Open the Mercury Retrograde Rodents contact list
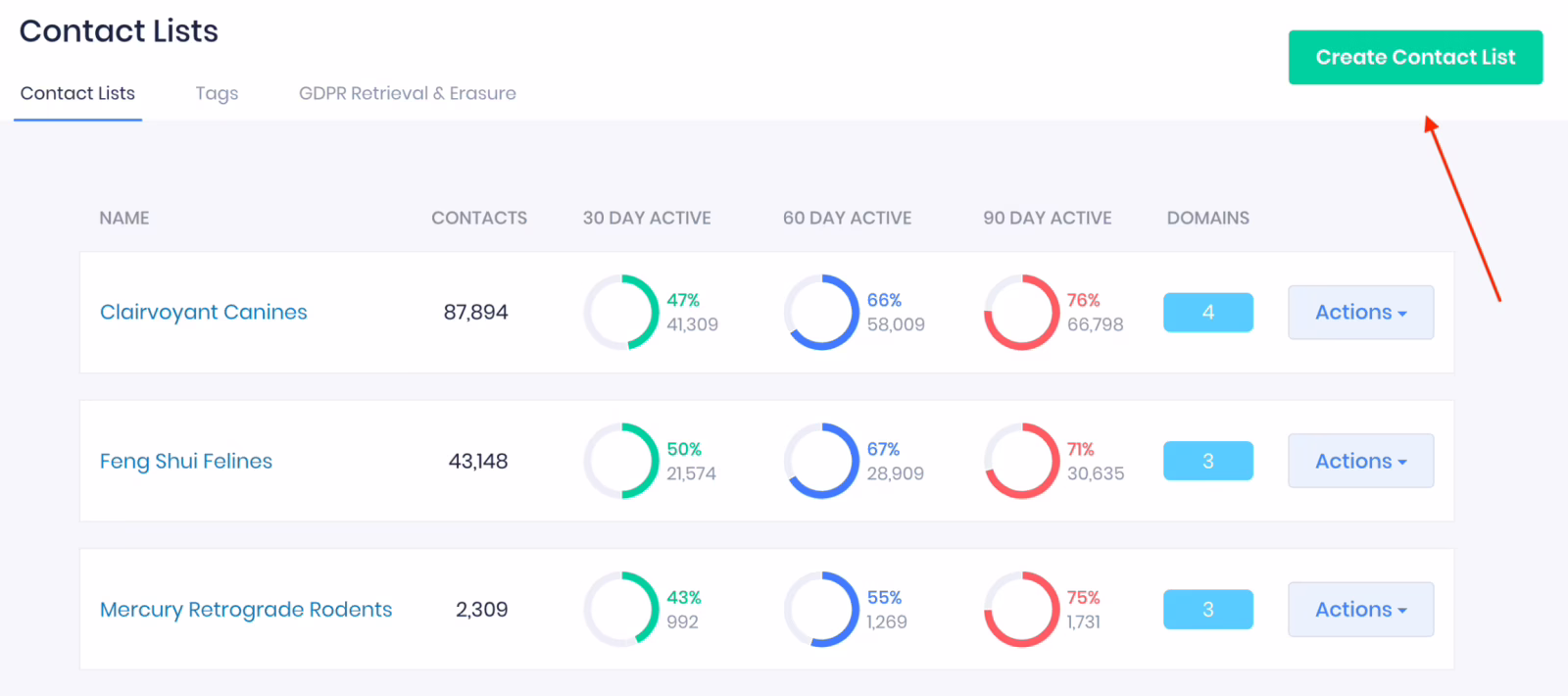 [x=245, y=609]
